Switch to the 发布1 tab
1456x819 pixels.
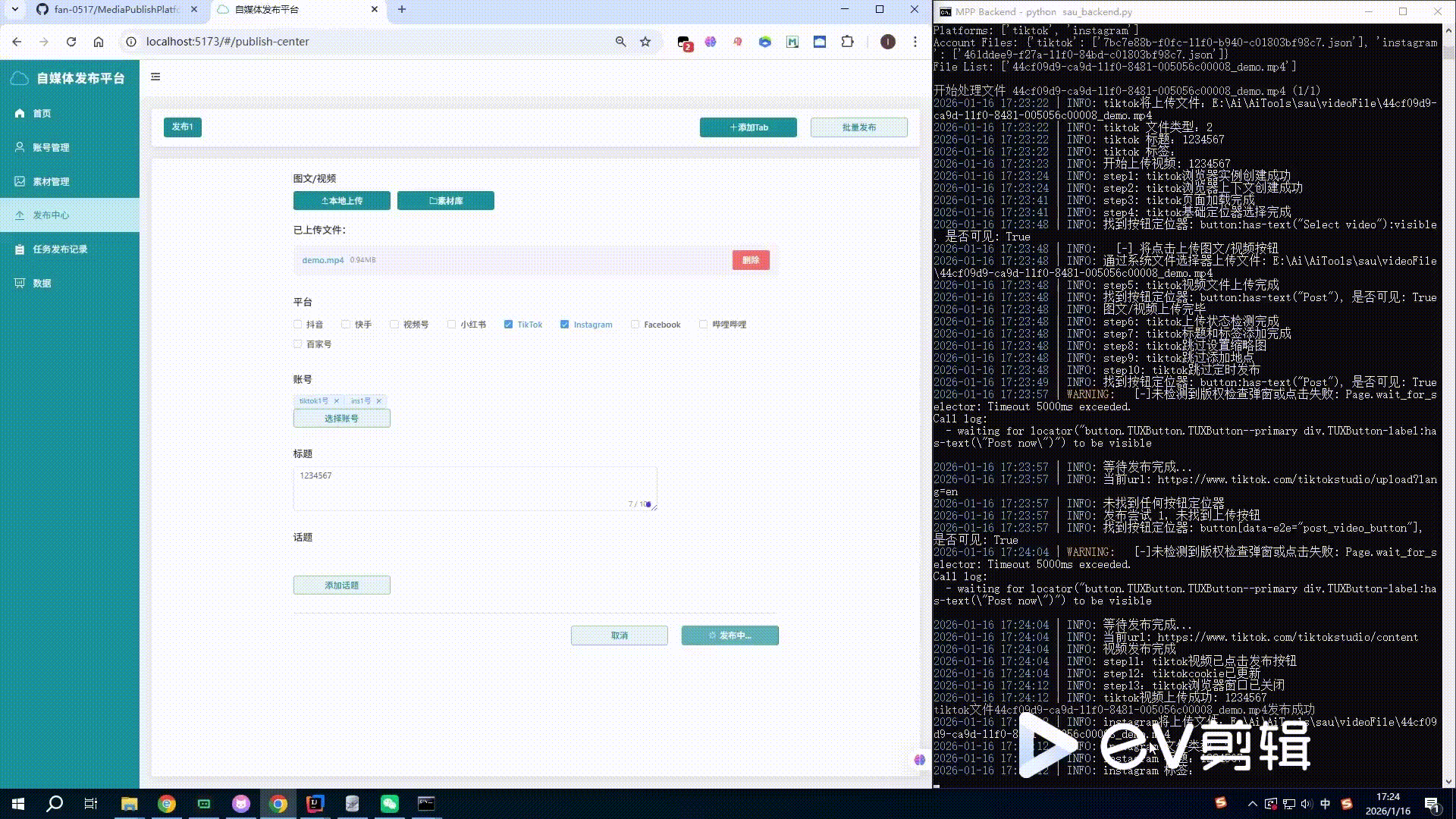(x=182, y=127)
